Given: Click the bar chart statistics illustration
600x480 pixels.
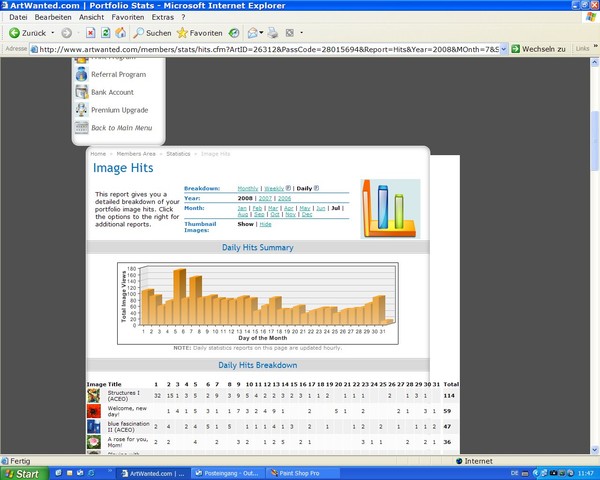Looking at the screenshot, I should tap(390, 209).
